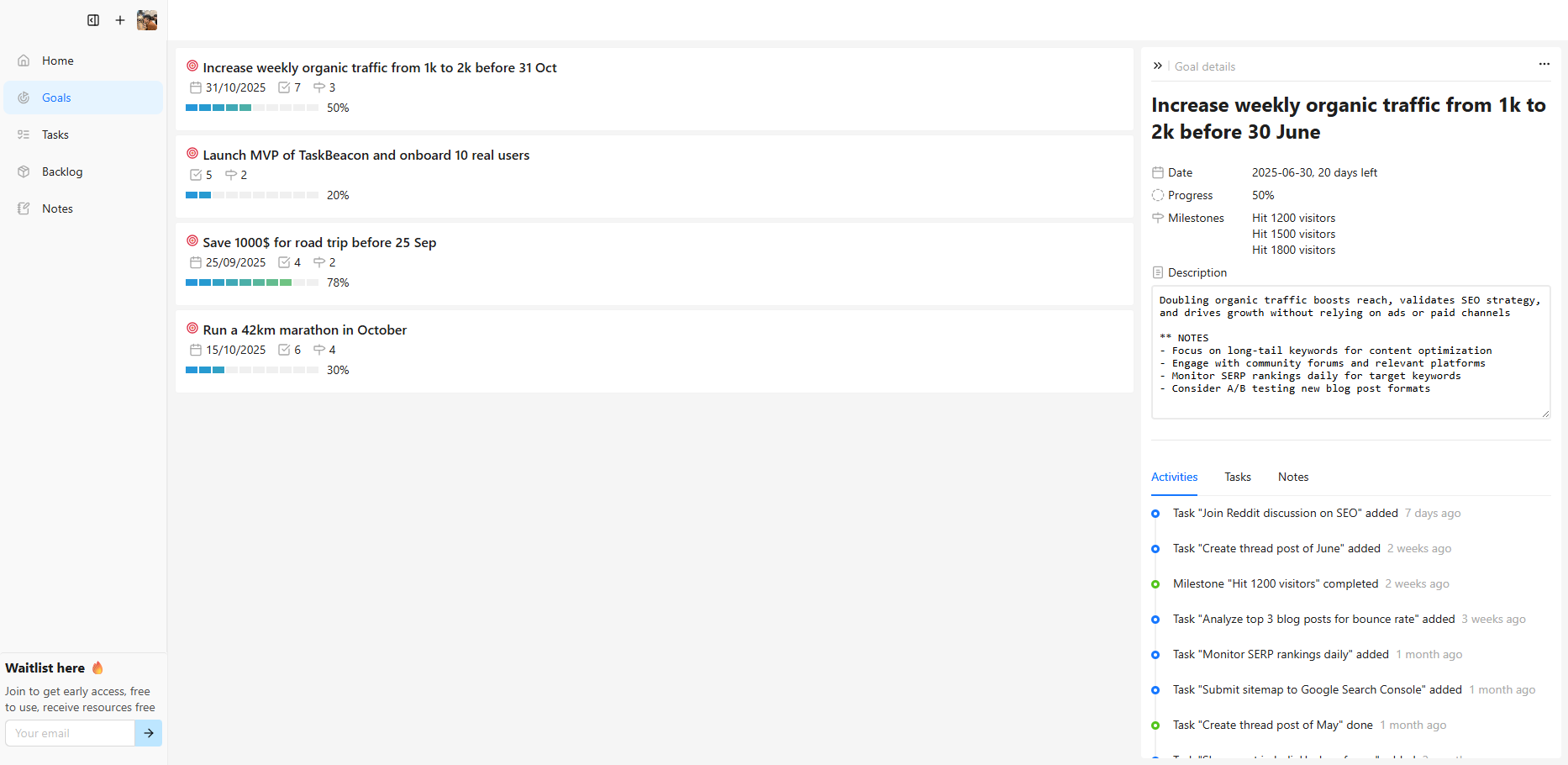The height and width of the screenshot is (765, 1568).
Task: Click the email submit arrow button
Action: 148,733
